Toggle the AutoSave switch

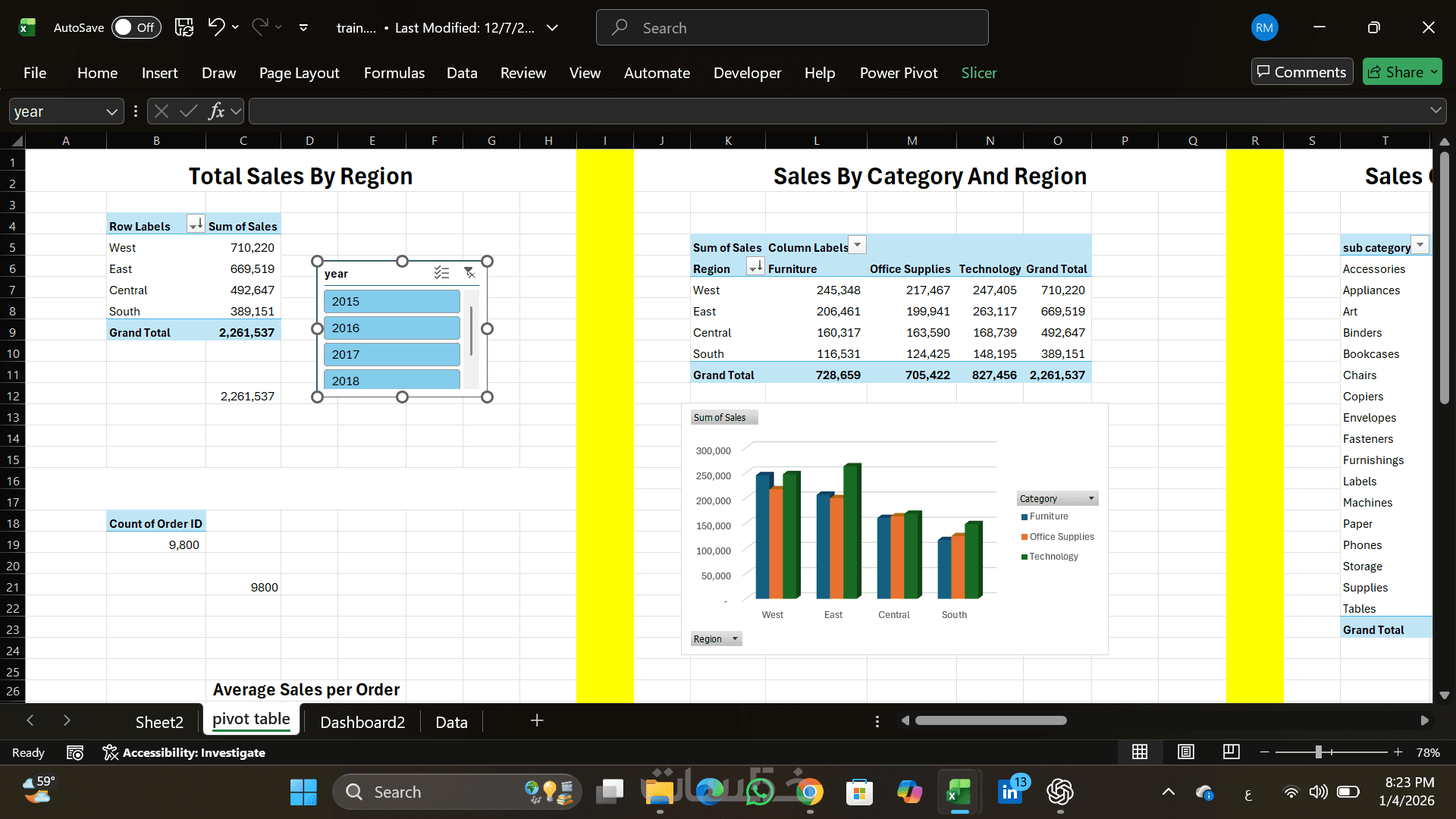(137, 27)
